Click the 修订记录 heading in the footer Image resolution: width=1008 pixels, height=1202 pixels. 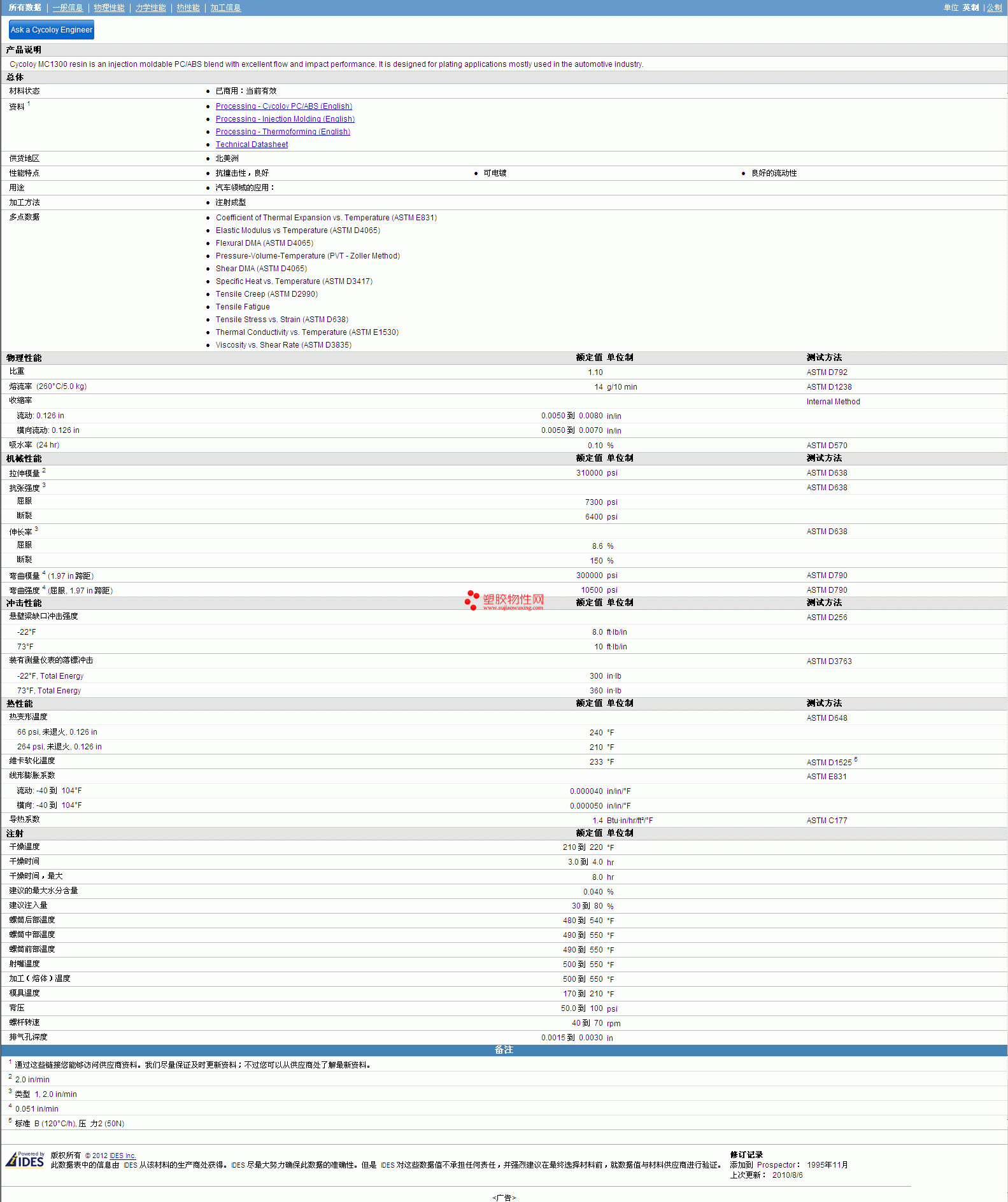pos(746,1155)
